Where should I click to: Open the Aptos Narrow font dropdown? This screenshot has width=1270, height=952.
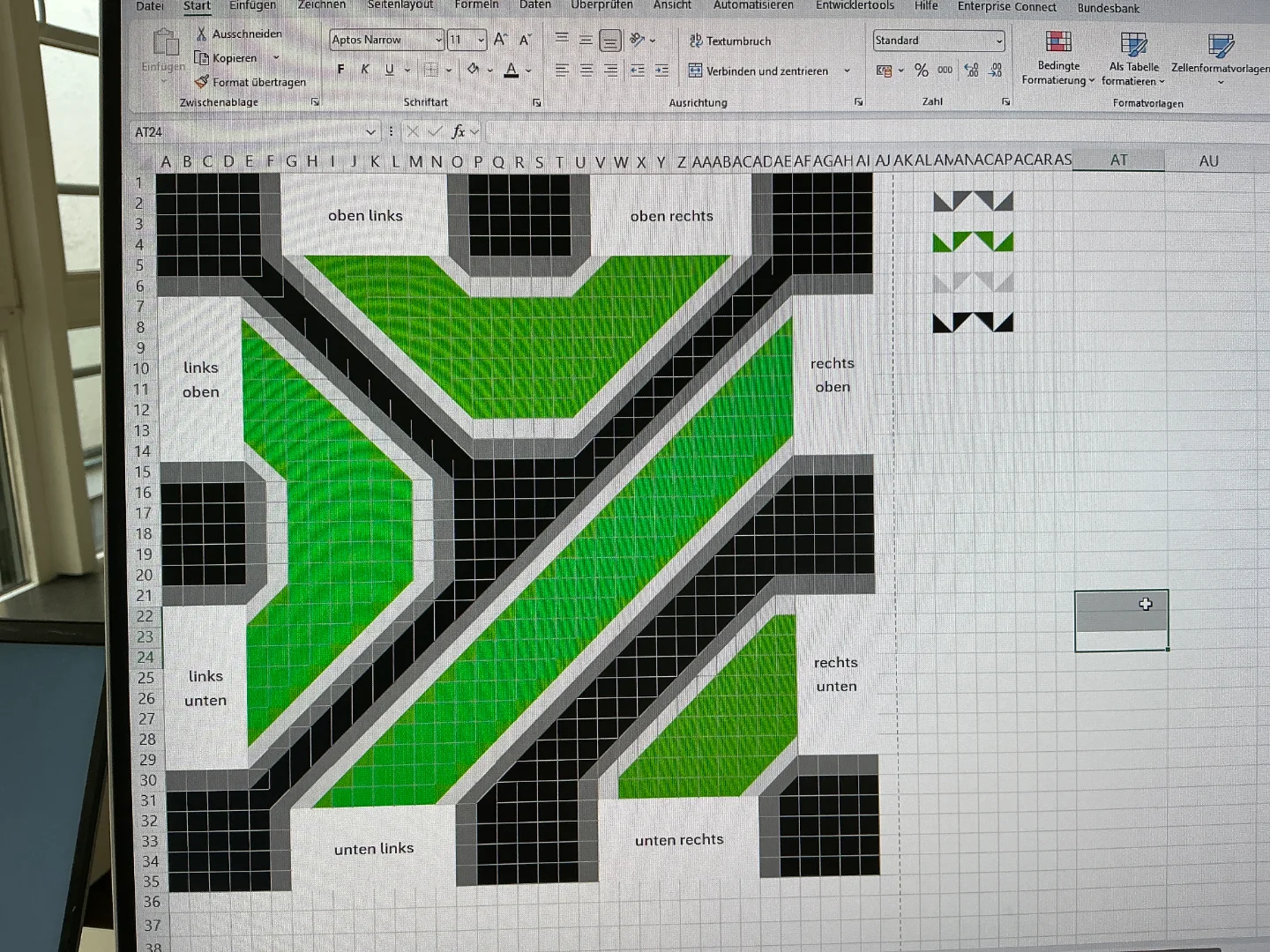(x=438, y=40)
